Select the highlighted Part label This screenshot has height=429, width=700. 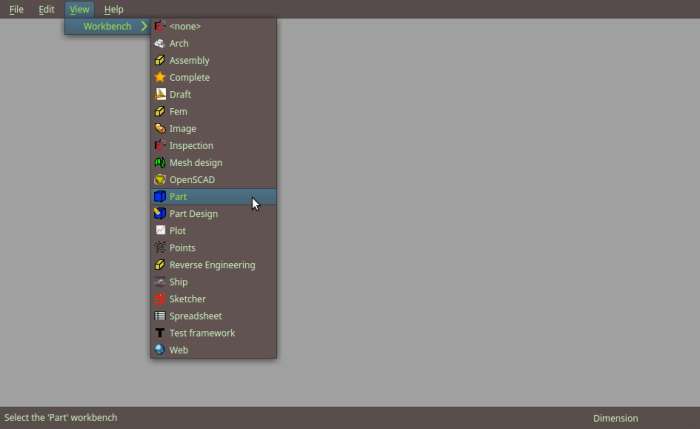click(178, 196)
